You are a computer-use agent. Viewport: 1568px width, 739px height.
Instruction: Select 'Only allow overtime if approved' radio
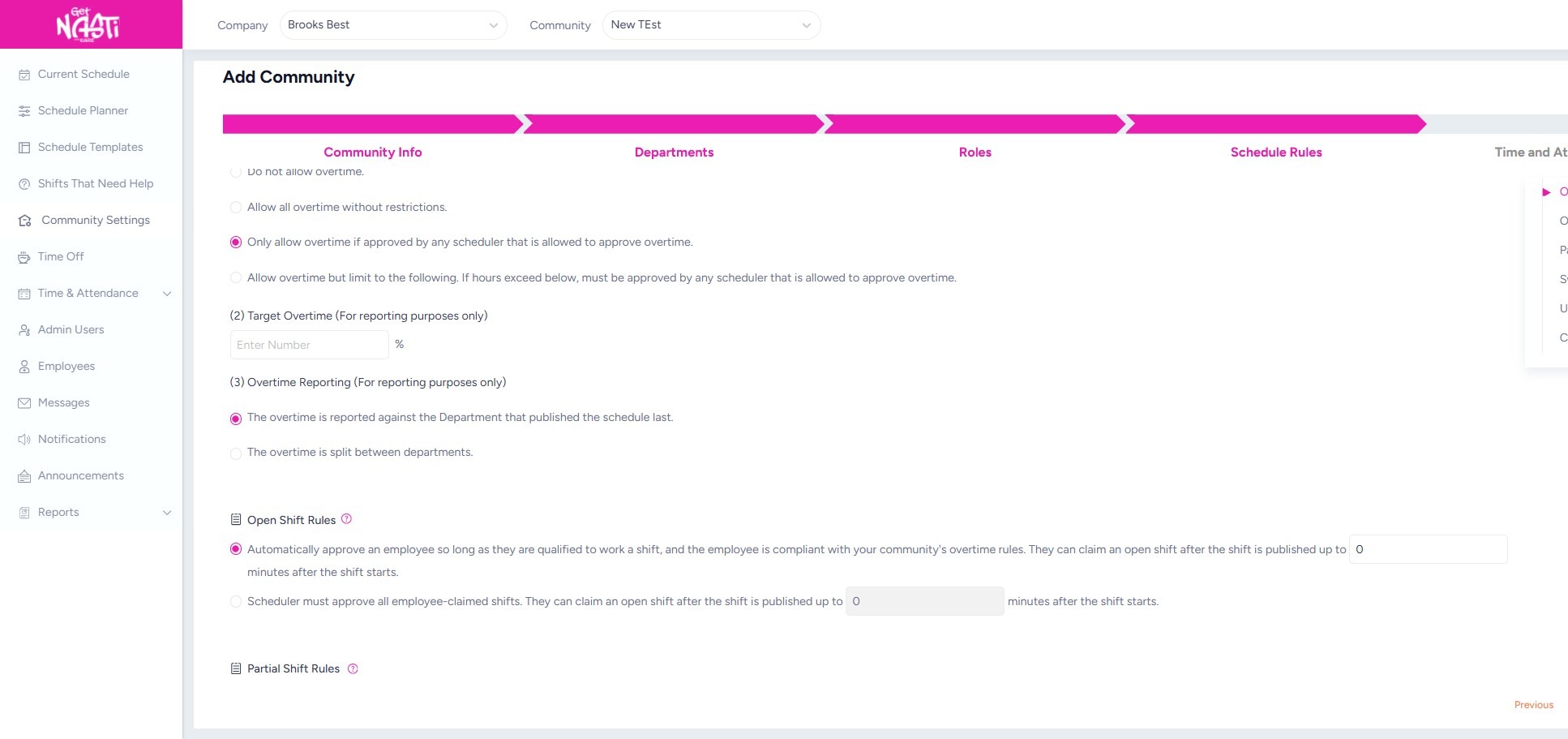(236, 243)
